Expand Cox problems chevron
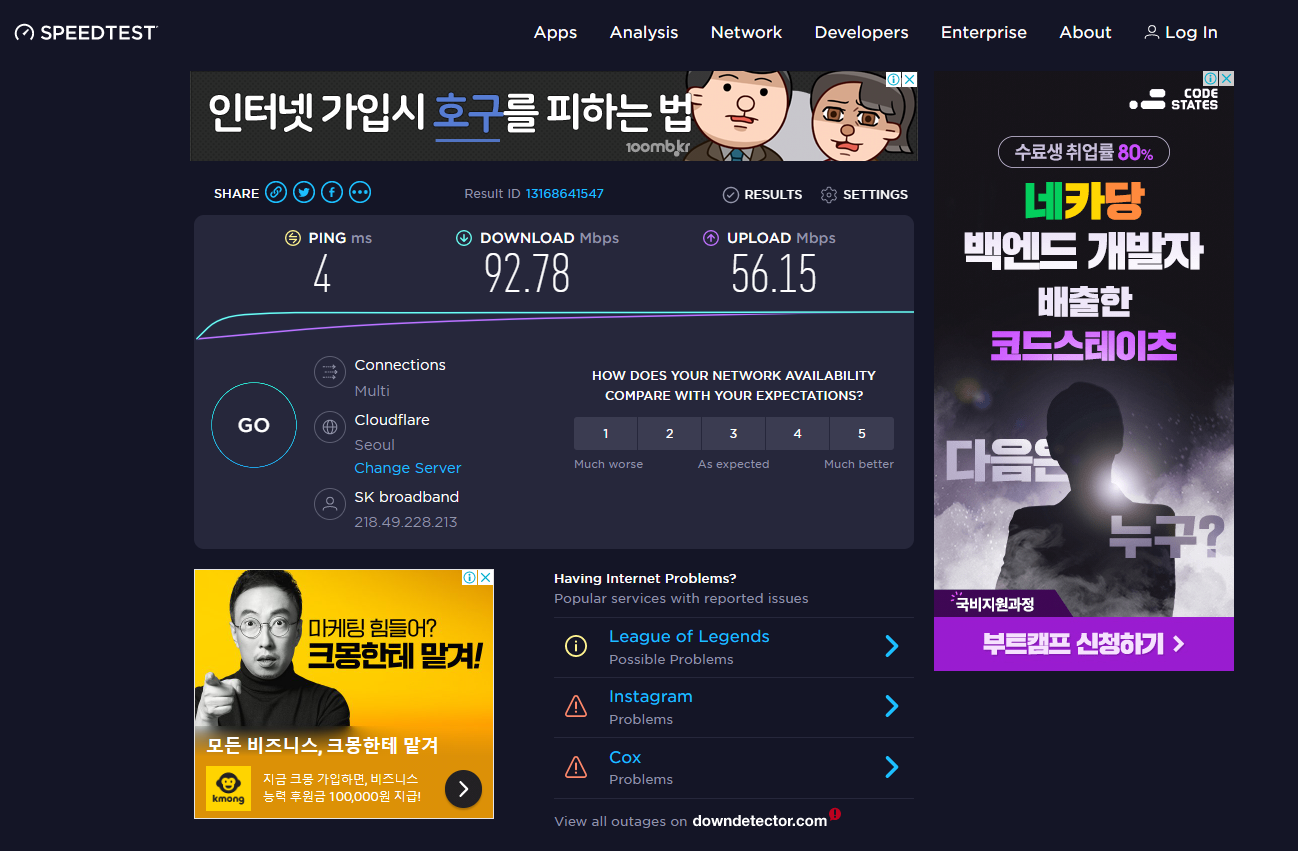Viewport: 1298px width, 851px height. [x=891, y=767]
